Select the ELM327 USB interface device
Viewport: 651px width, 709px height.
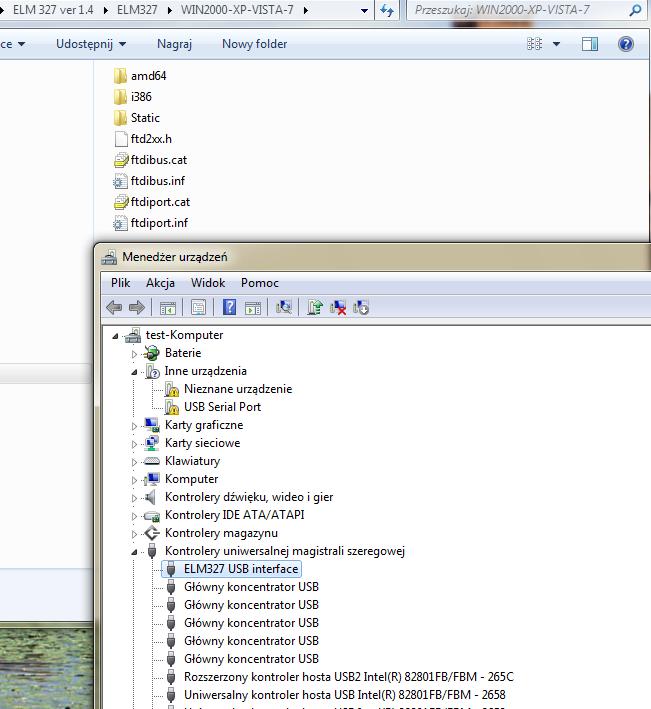tap(240, 569)
